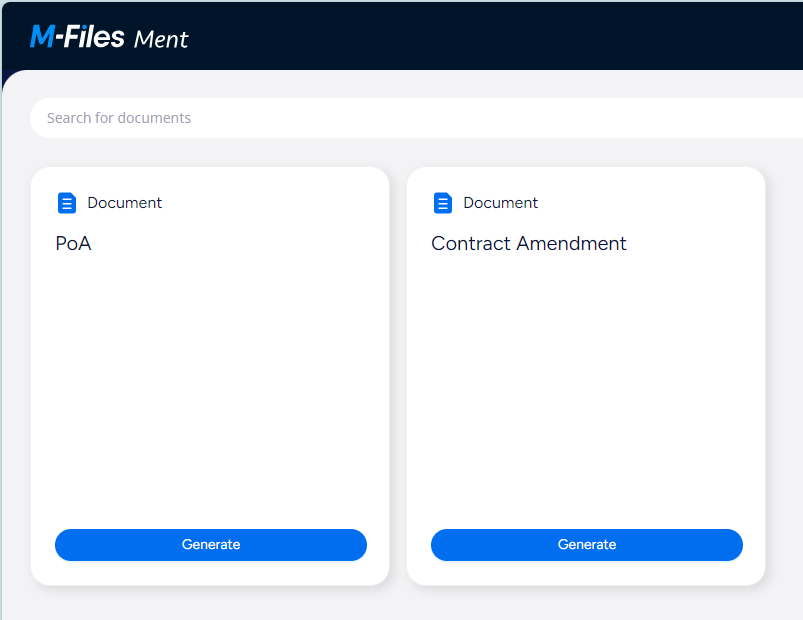Click the Document label on the Contract Amendment card
Screen dimensions: 803x620
500,202
